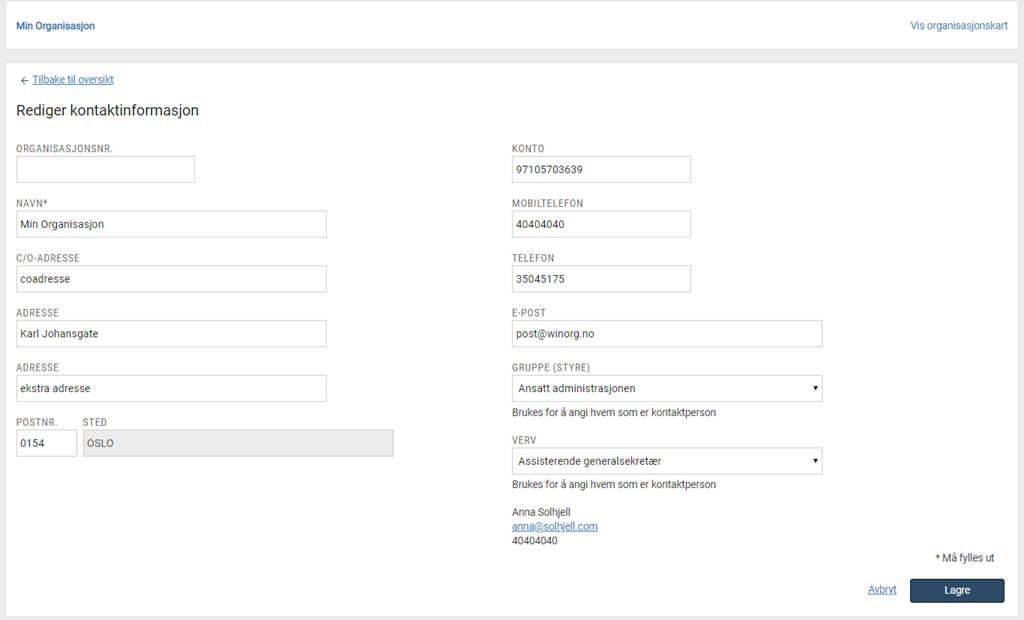
Task: Click the contact name Anna Solhjell
Action: point(541,512)
